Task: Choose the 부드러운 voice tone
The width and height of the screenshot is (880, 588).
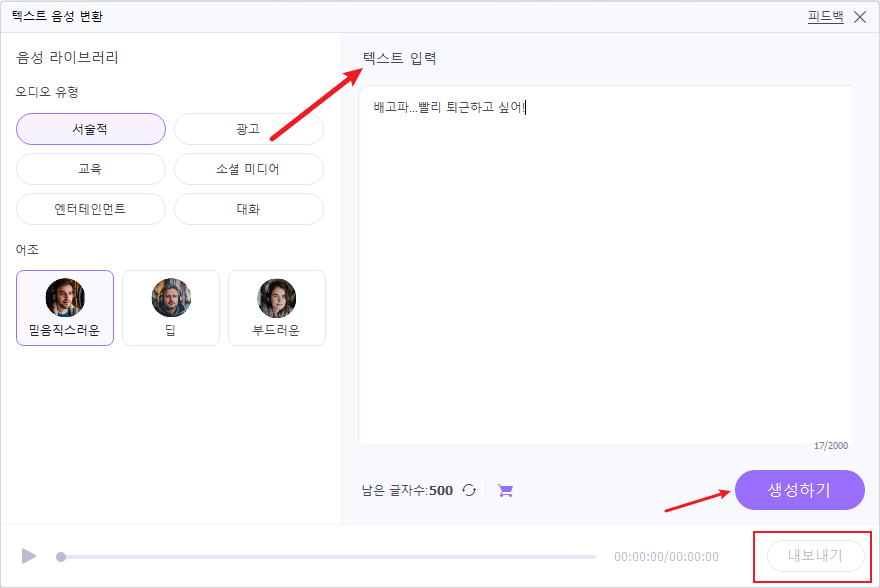Action: pos(277,308)
